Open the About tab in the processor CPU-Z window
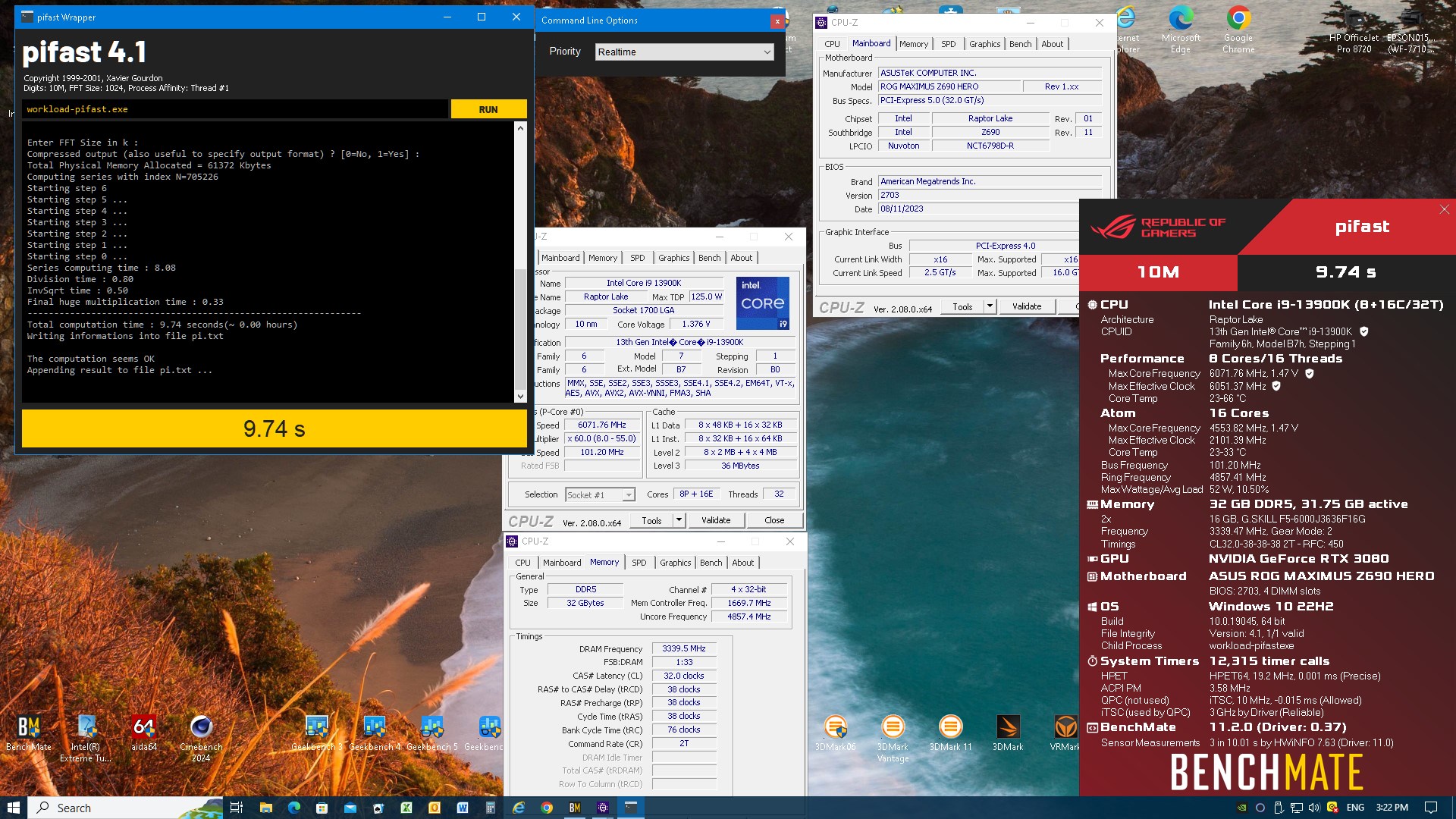Screen dimensions: 1456x819 [x=741, y=258]
